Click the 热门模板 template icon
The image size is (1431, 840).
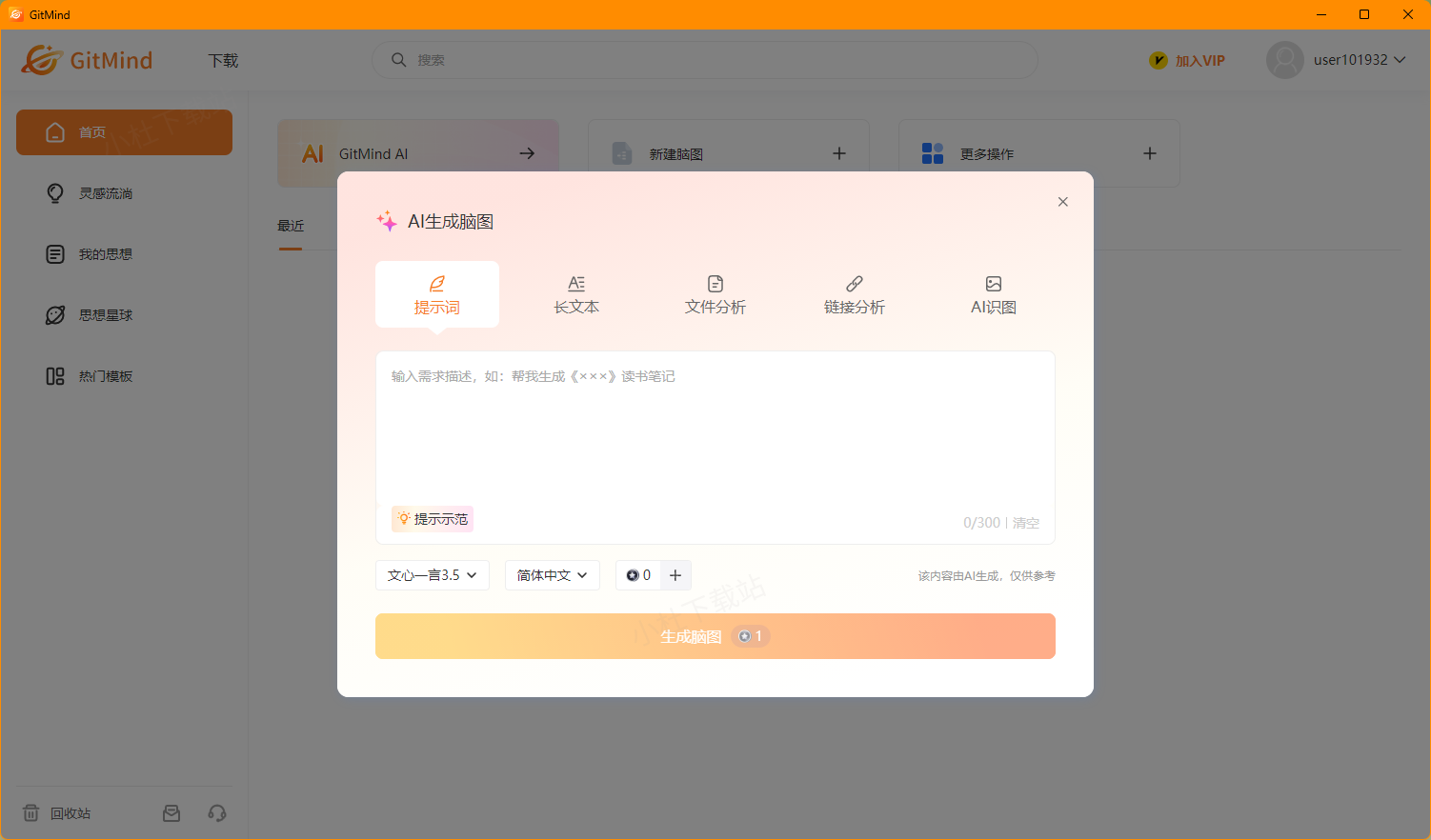pyautogui.click(x=55, y=376)
